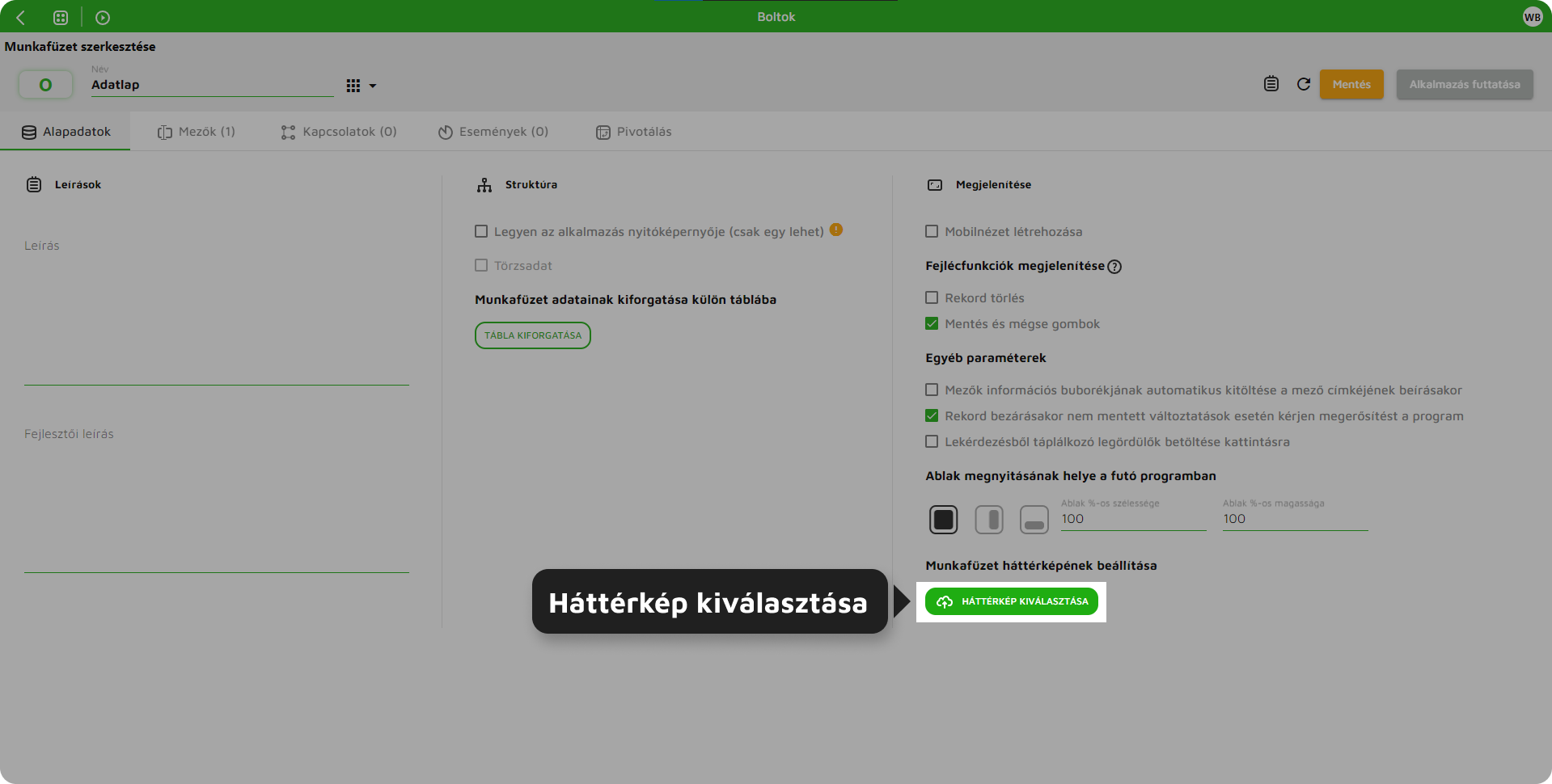Open the nine-dot grid icon selector
Screen dimensions: 1552x784
coord(353,86)
